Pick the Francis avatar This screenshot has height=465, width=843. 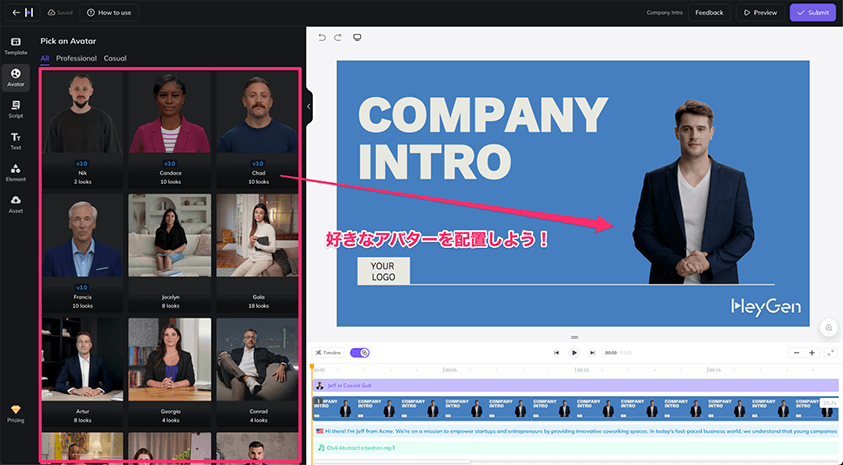83,253
